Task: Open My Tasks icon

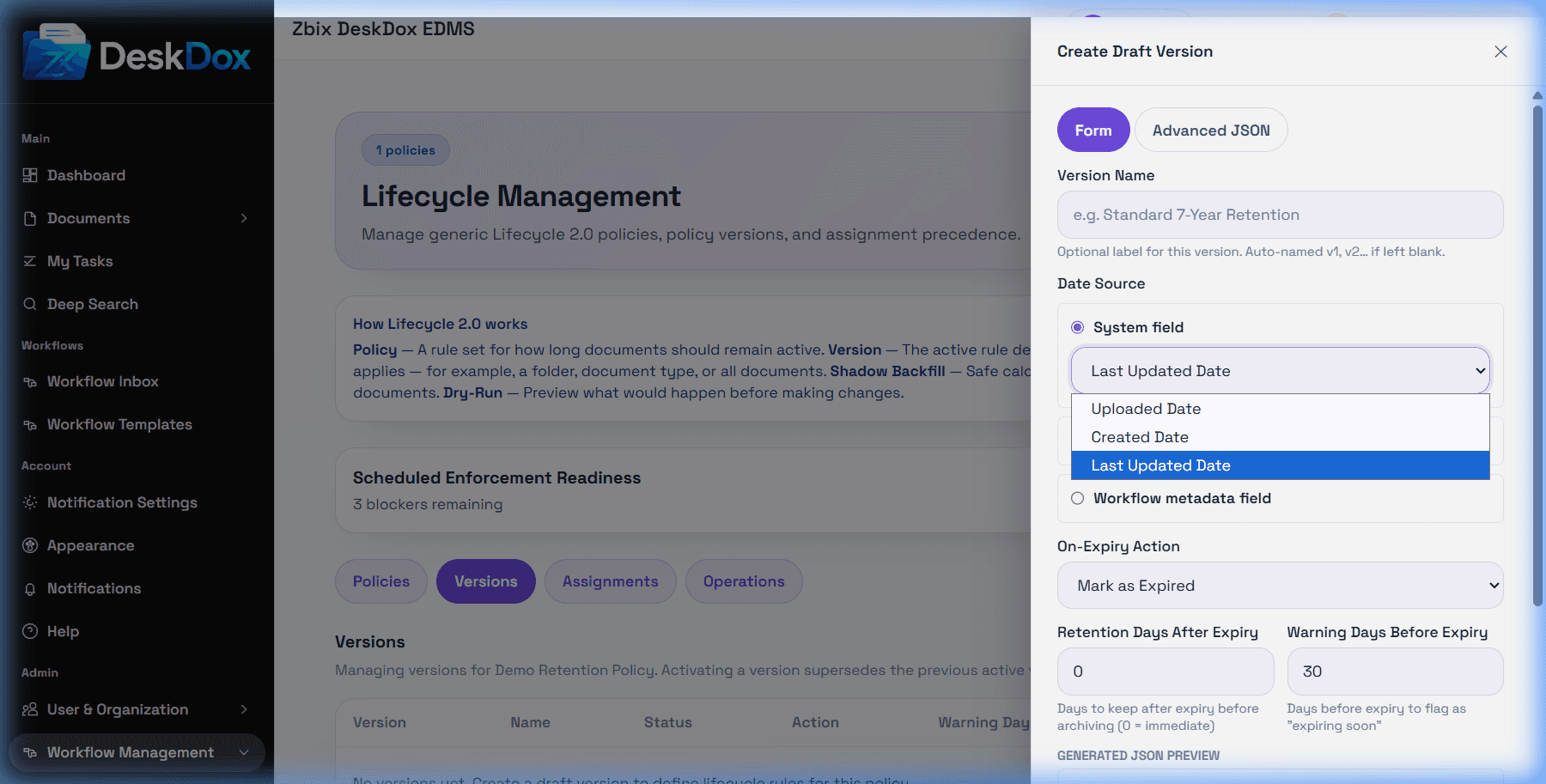Action: point(30,261)
